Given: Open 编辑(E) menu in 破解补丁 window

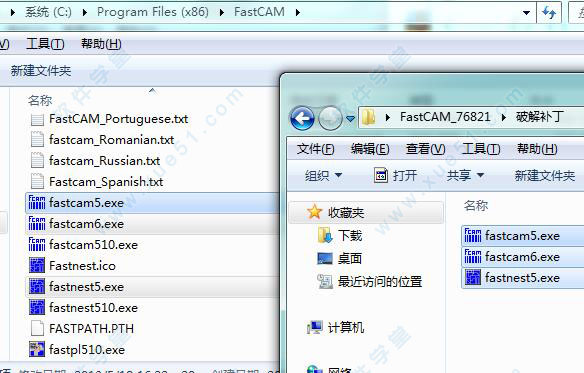Looking at the screenshot, I should point(370,149).
